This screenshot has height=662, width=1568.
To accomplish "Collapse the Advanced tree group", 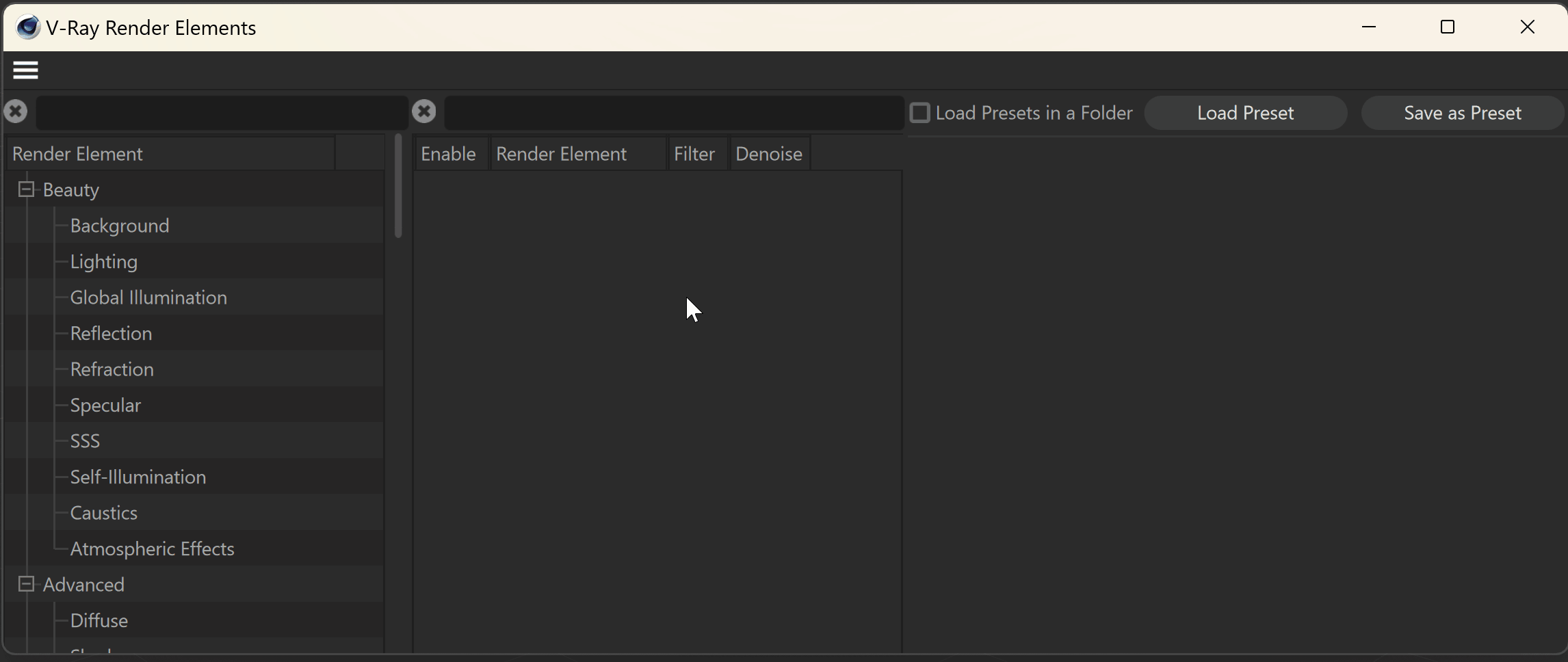I will tap(26, 584).
